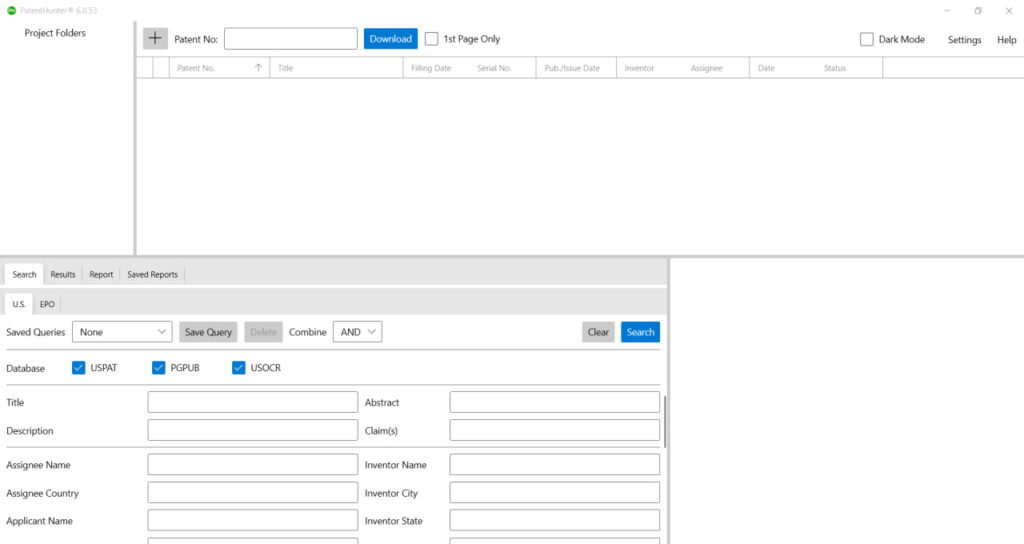Select the Project Folders heading

[55, 33]
